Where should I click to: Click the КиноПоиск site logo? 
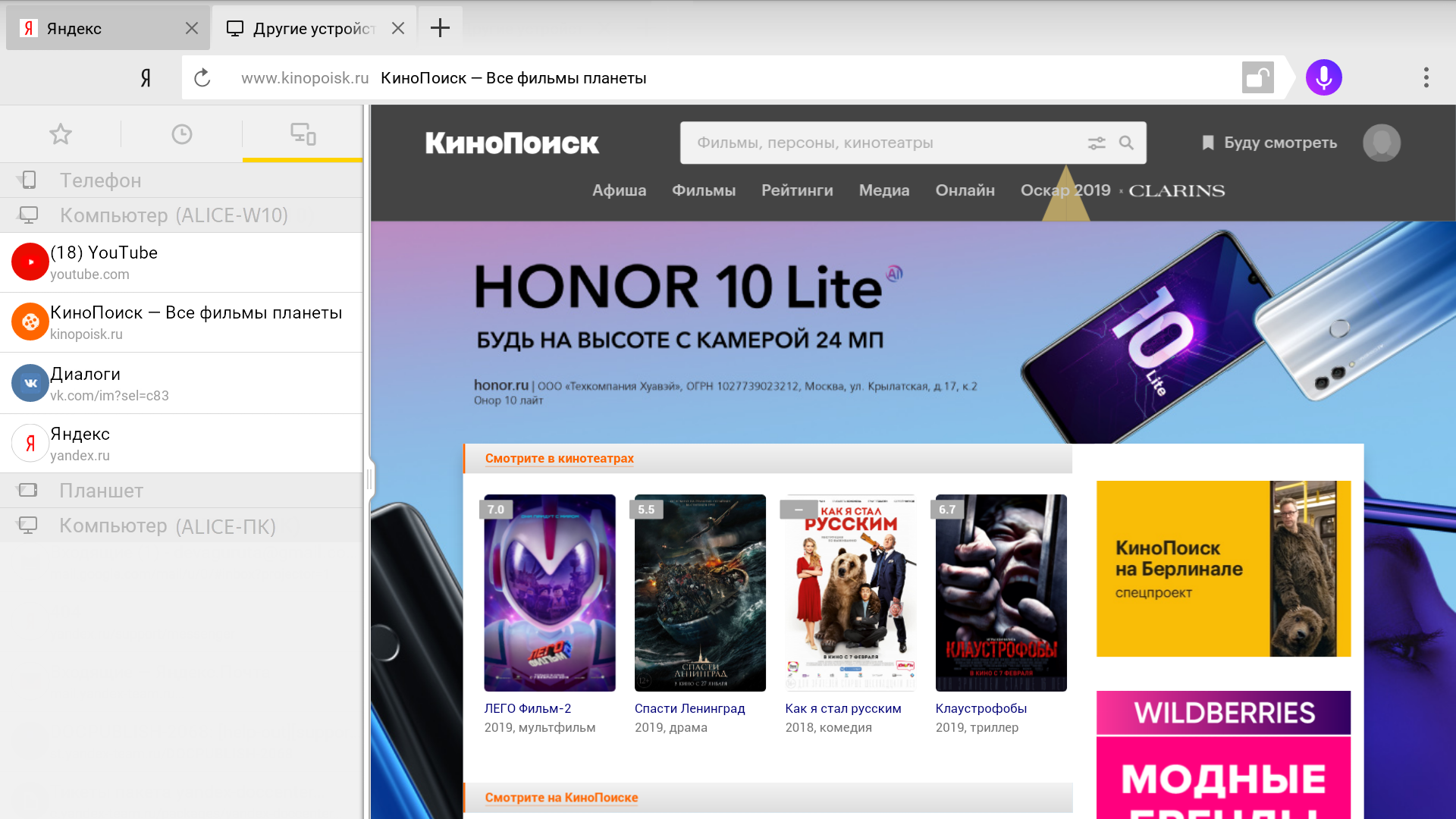click(512, 143)
